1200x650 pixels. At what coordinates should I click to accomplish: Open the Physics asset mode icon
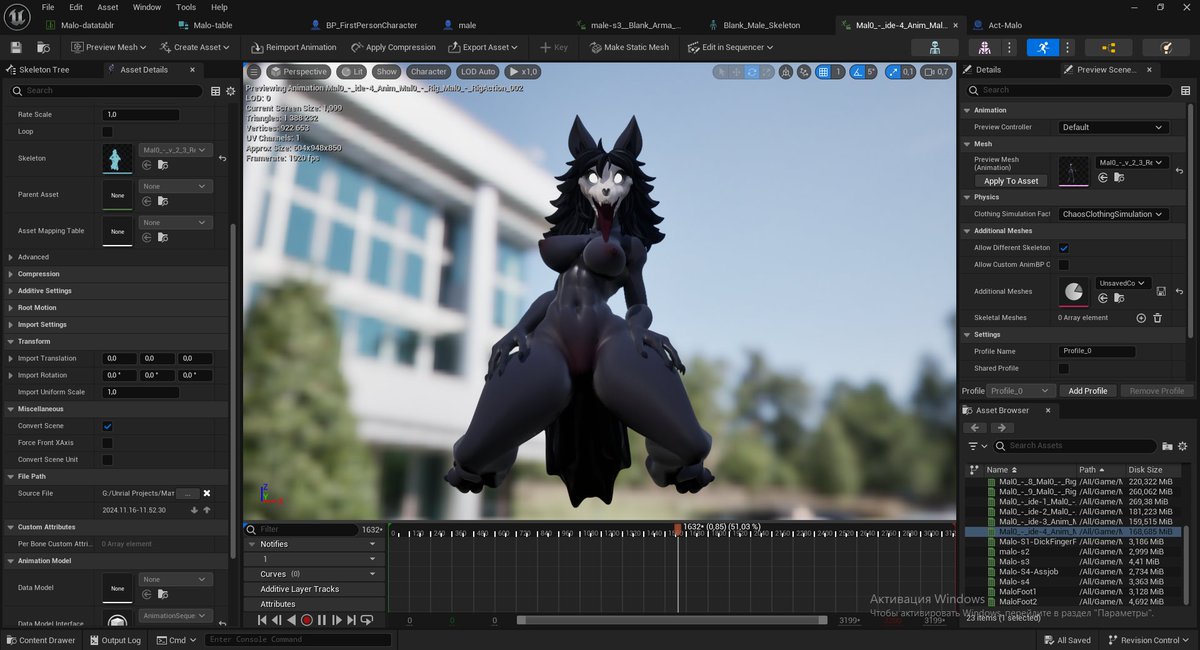coord(1166,47)
